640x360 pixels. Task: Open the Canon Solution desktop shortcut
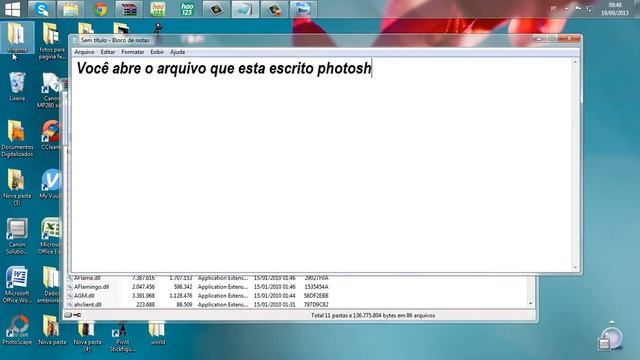click(17, 236)
